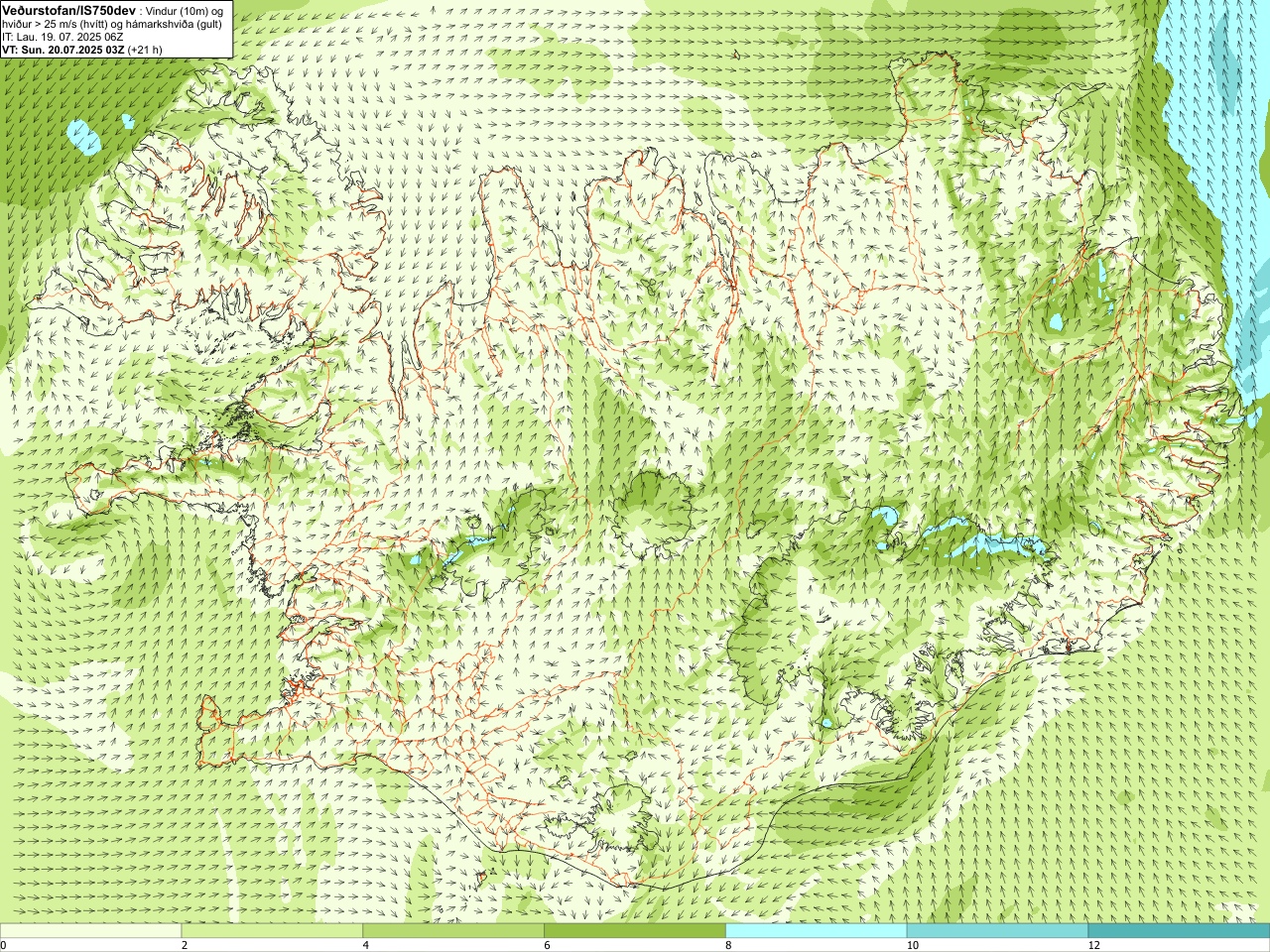Click the light cyan 8–10 legend segment
This screenshot has height=952, width=1270.
[817, 931]
